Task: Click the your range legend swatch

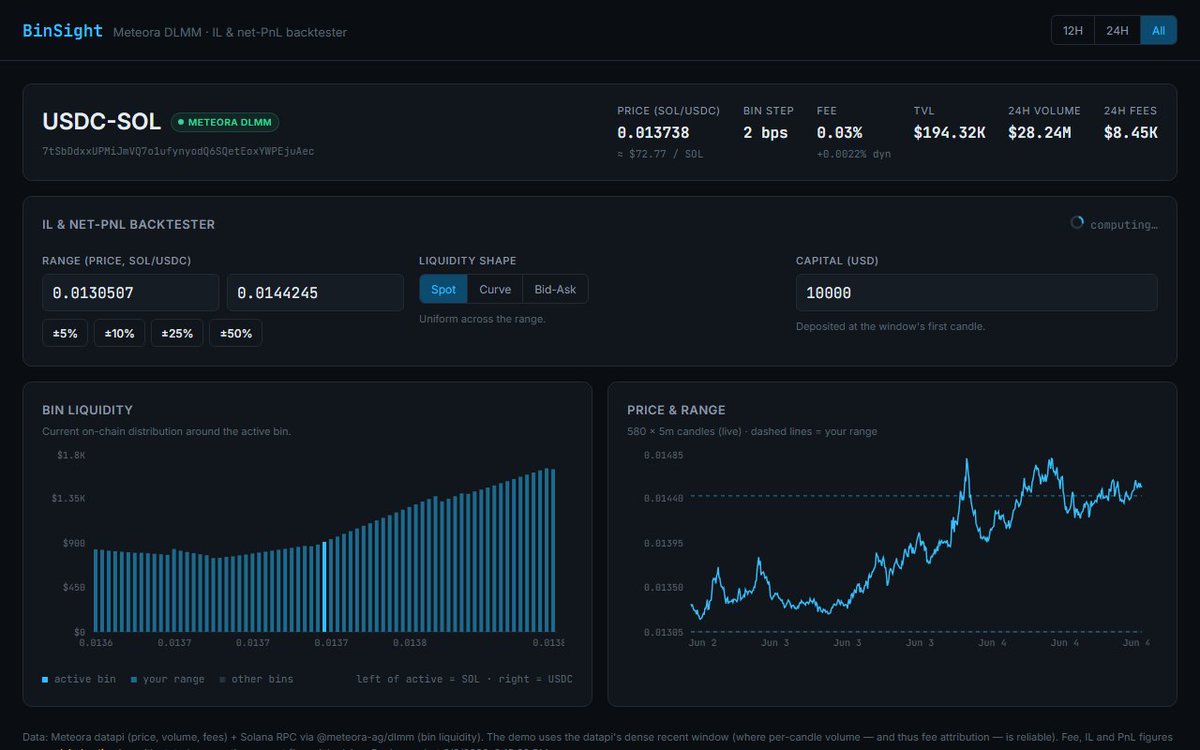Action: pos(134,680)
